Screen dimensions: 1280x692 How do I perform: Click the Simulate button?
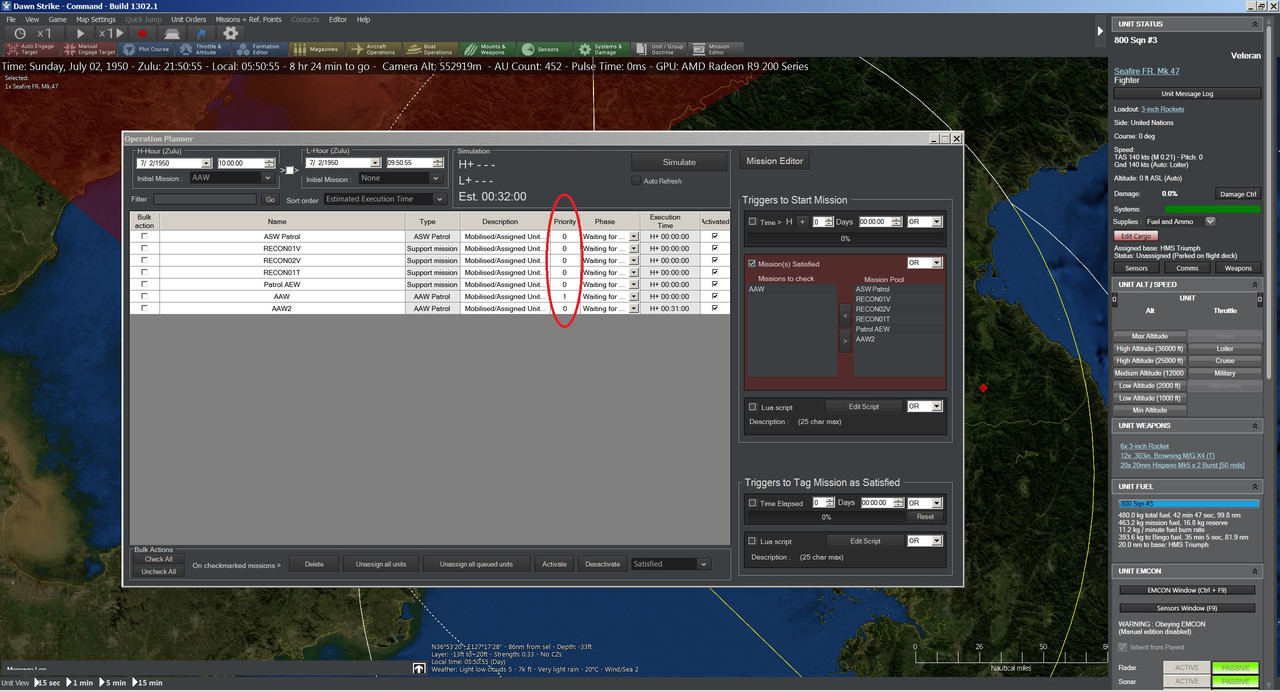click(x=680, y=162)
